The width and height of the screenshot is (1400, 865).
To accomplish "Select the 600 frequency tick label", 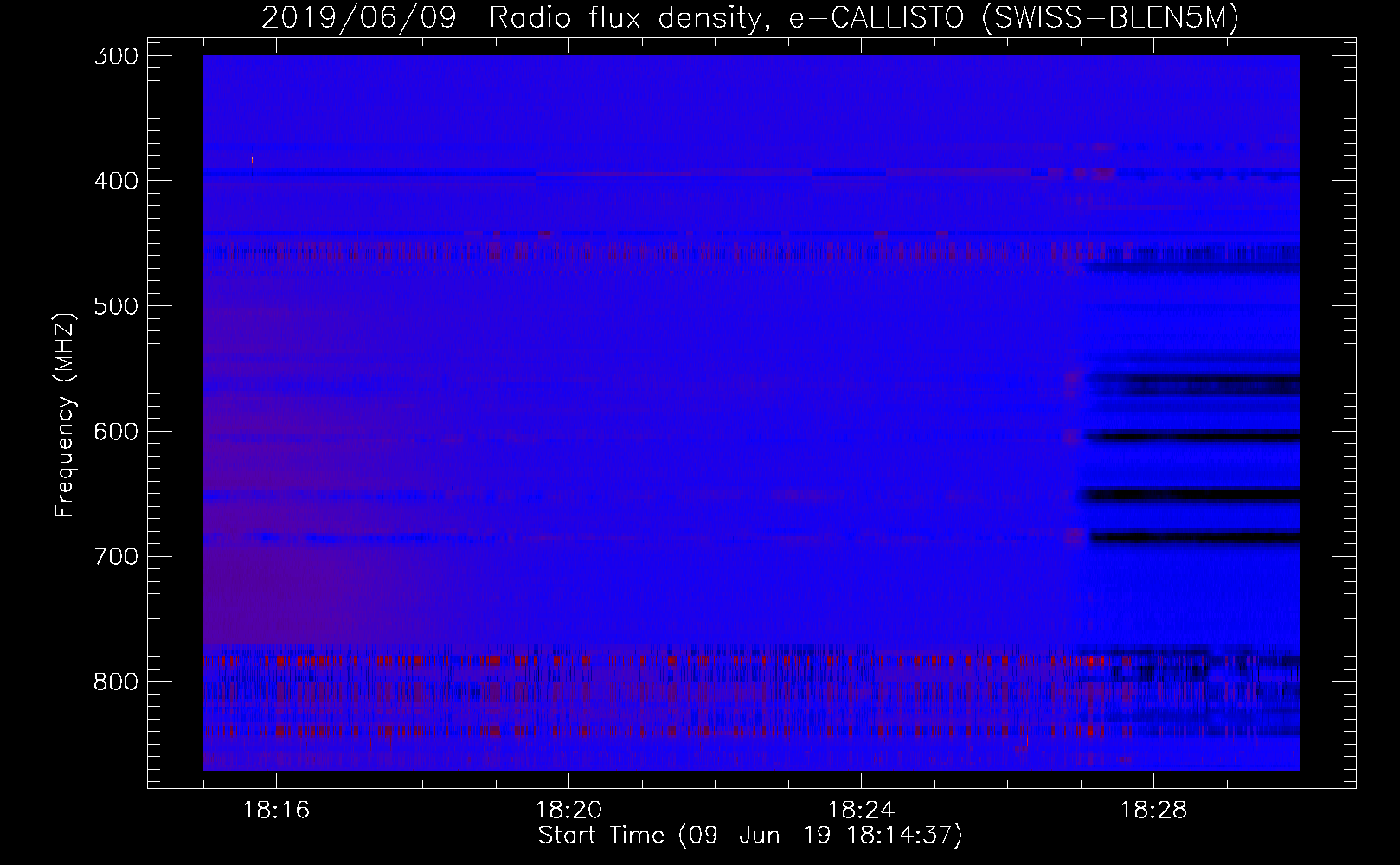I will (114, 432).
